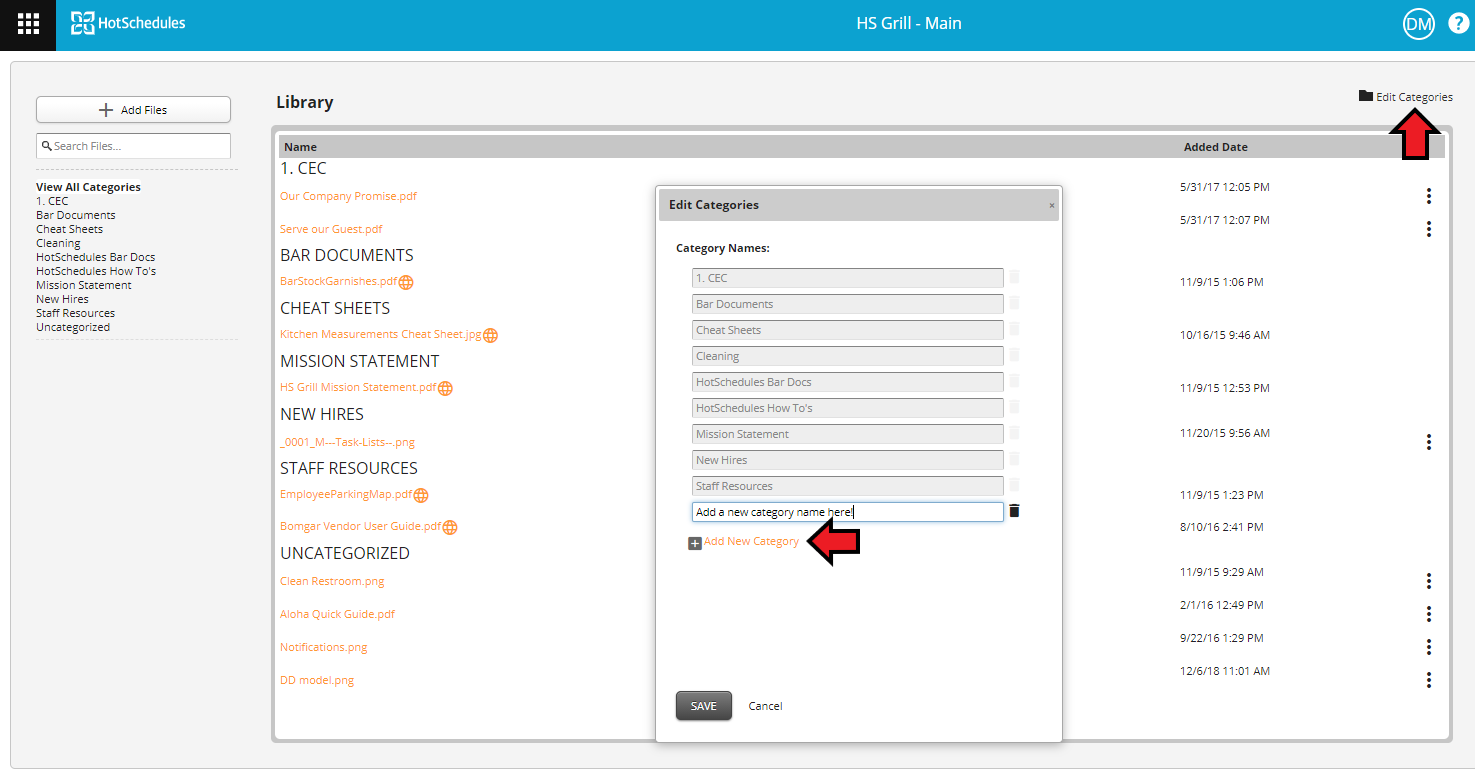Open the help question mark icon
1475x772 pixels.
point(1458,24)
